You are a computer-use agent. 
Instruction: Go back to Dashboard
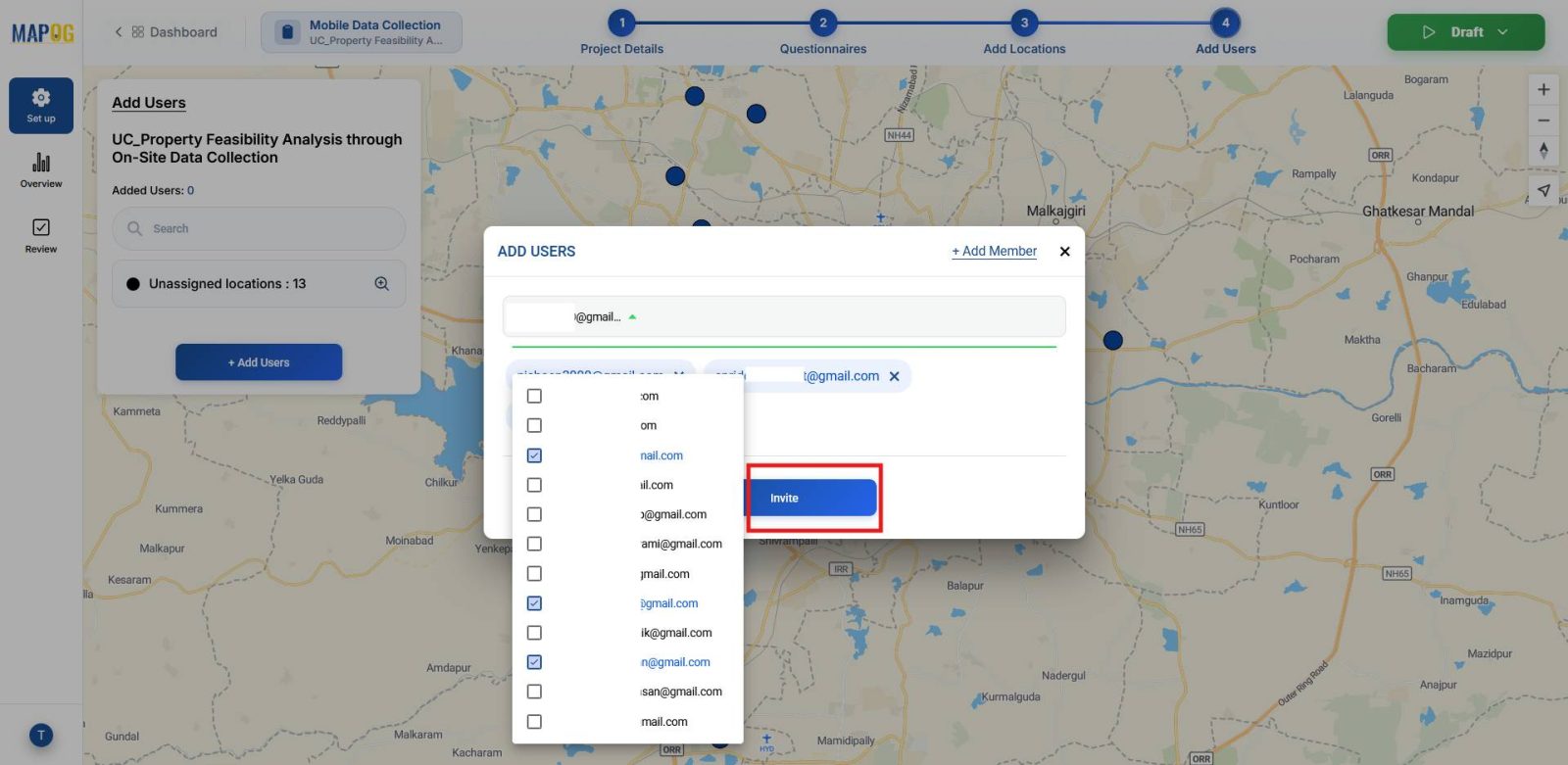[x=166, y=32]
